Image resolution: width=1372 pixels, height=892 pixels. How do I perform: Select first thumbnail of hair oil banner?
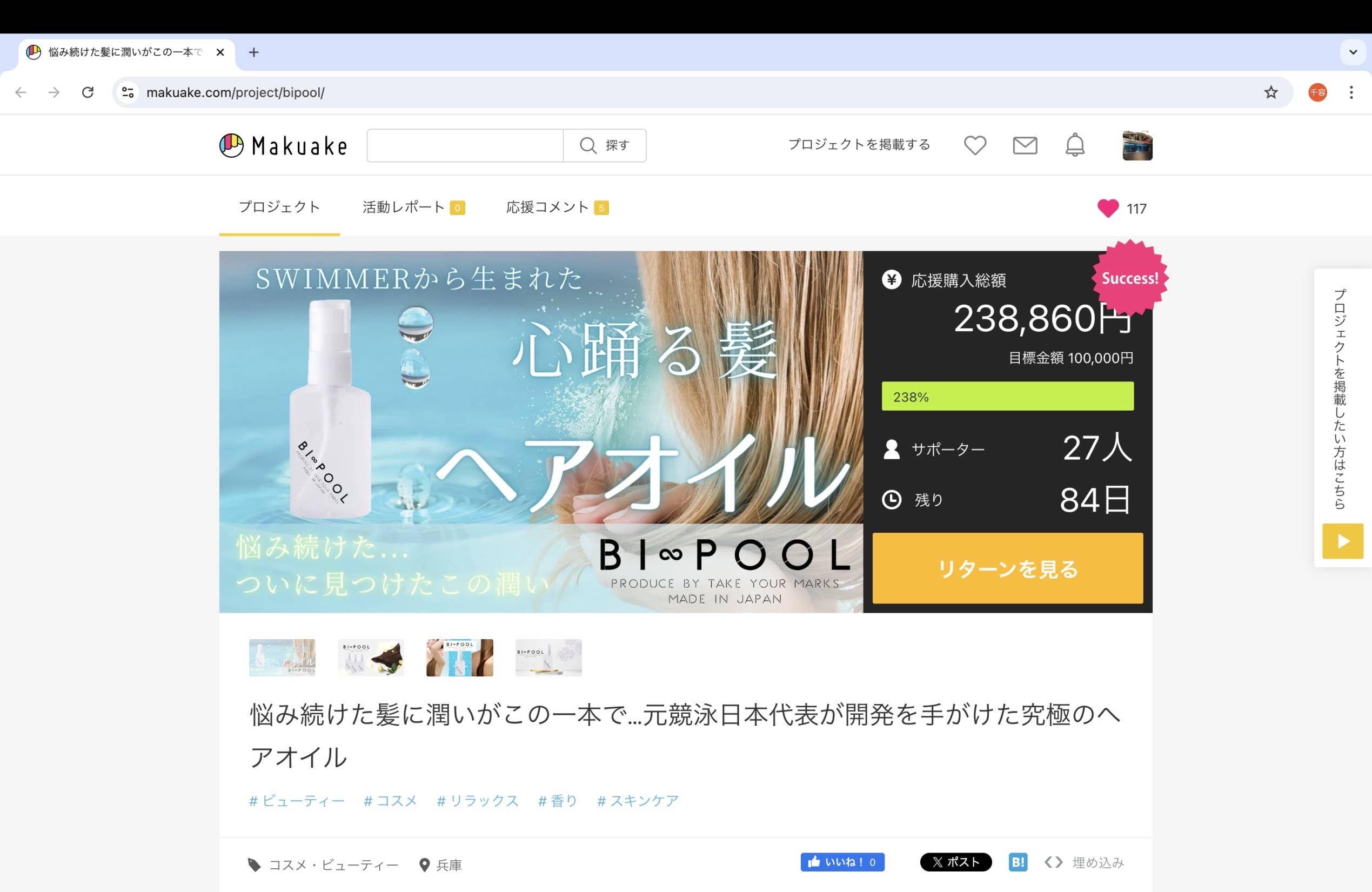pyautogui.click(x=282, y=657)
